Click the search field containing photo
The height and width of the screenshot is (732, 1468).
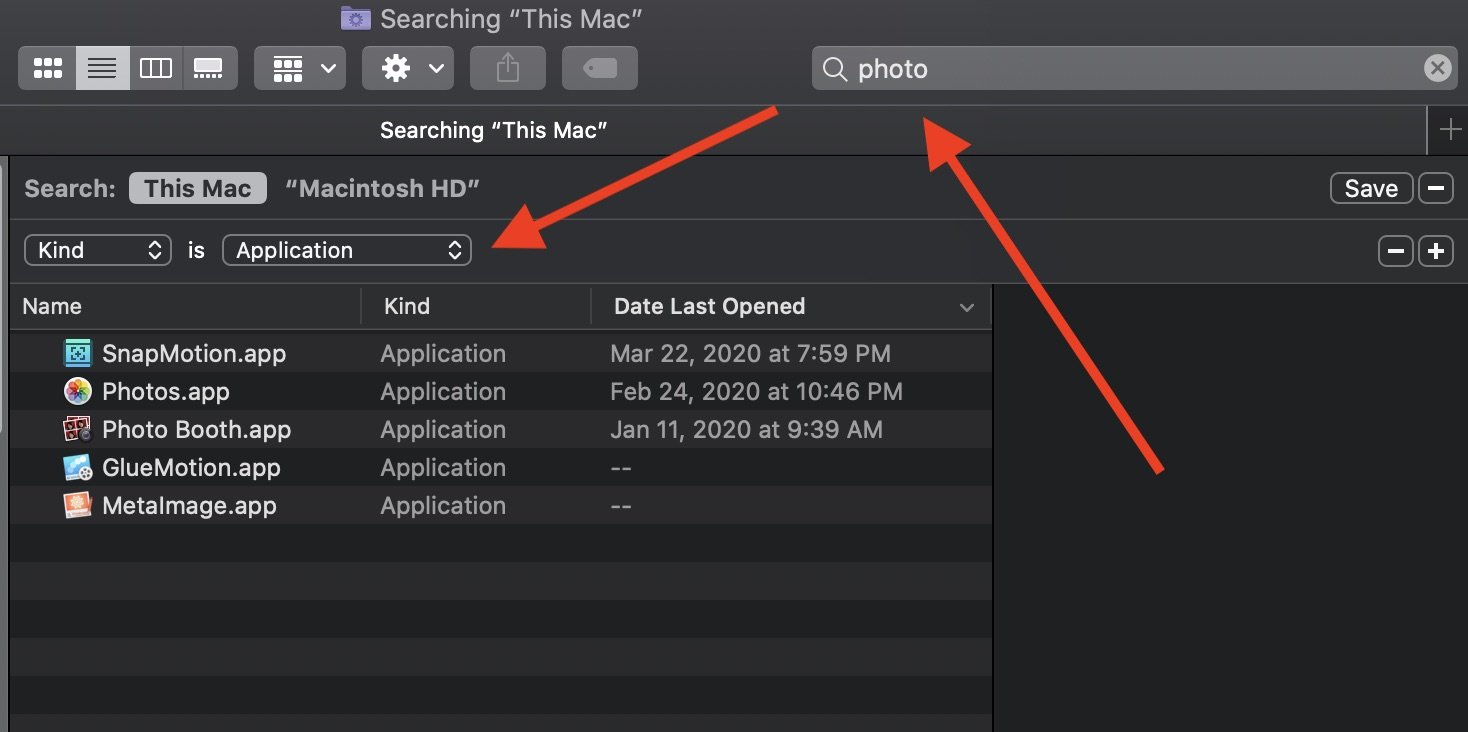click(x=1134, y=69)
